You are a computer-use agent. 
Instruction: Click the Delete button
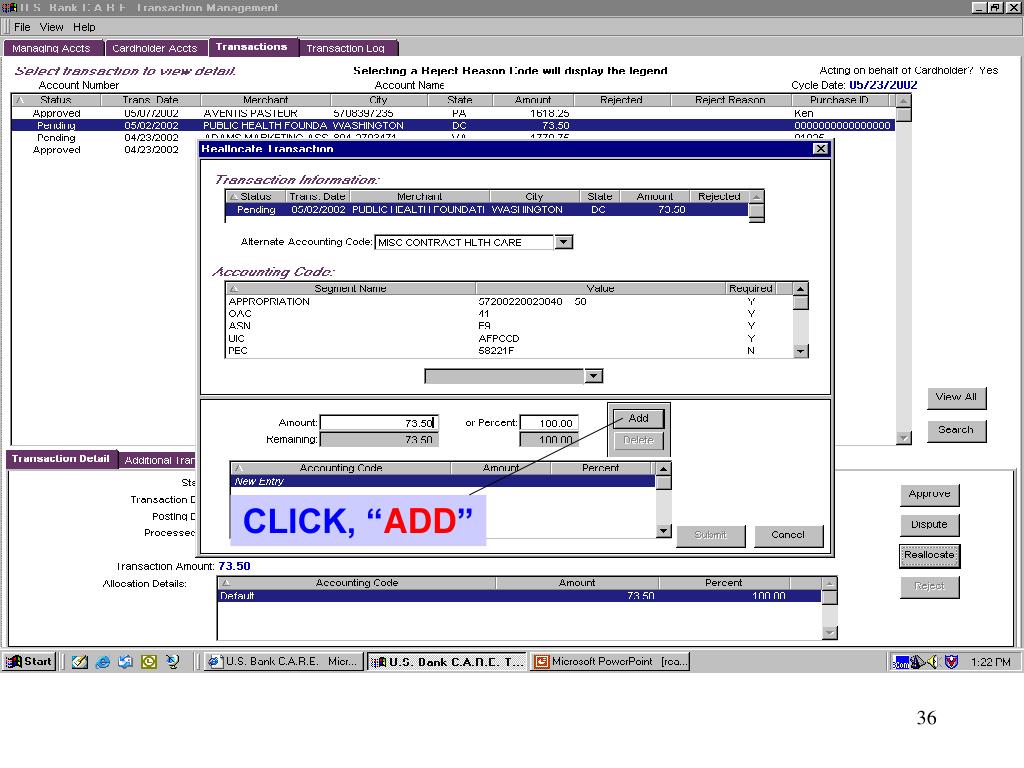click(638, 440)
